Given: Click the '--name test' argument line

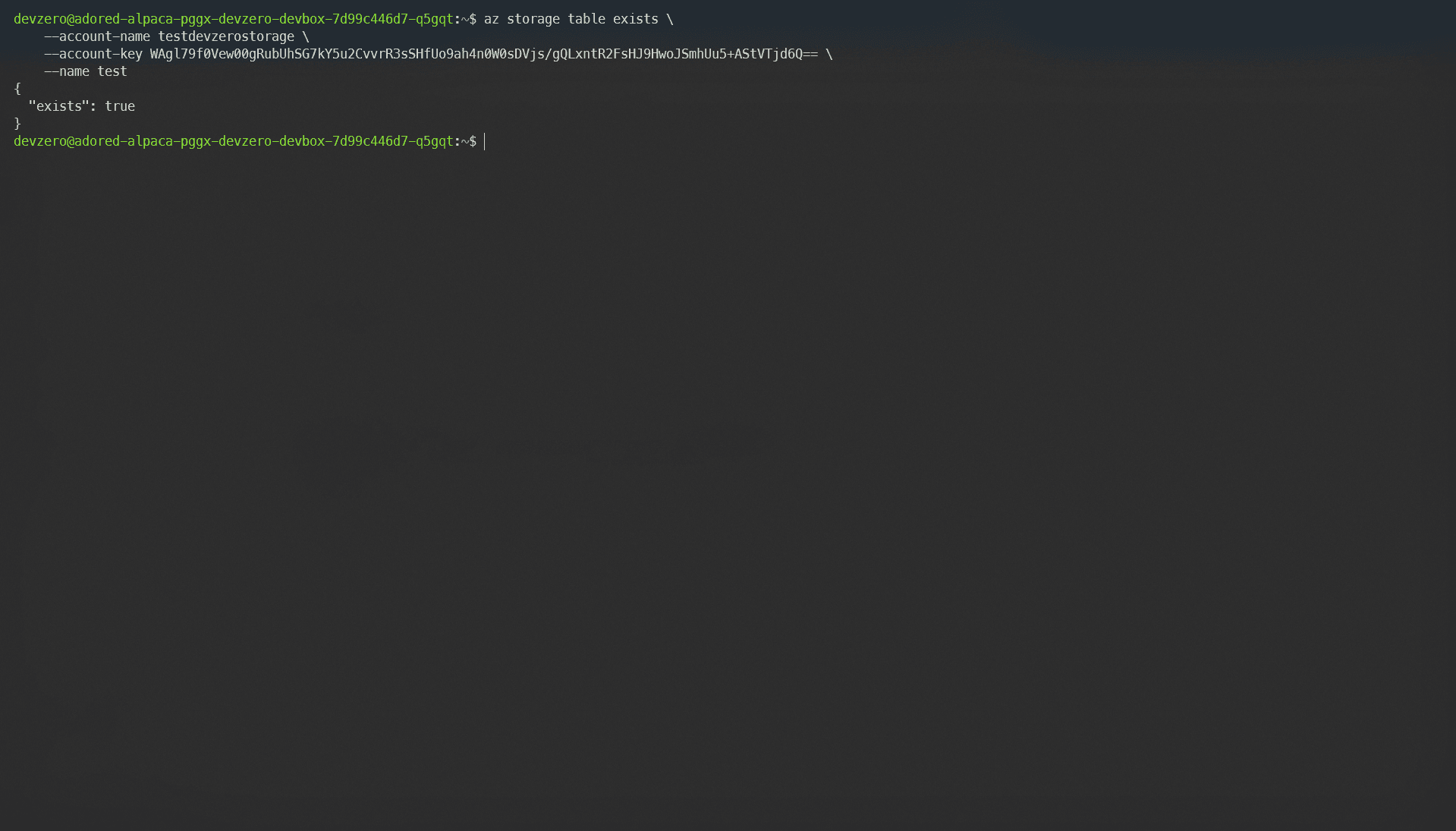Looking at the screenshot, I should coord(86,71).
